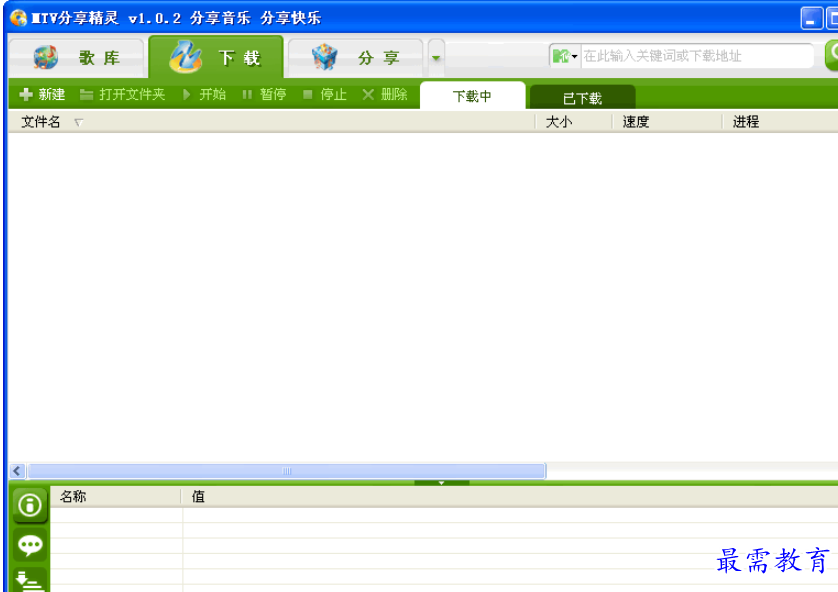Sort by 进程 progress column

click(780, 122)
